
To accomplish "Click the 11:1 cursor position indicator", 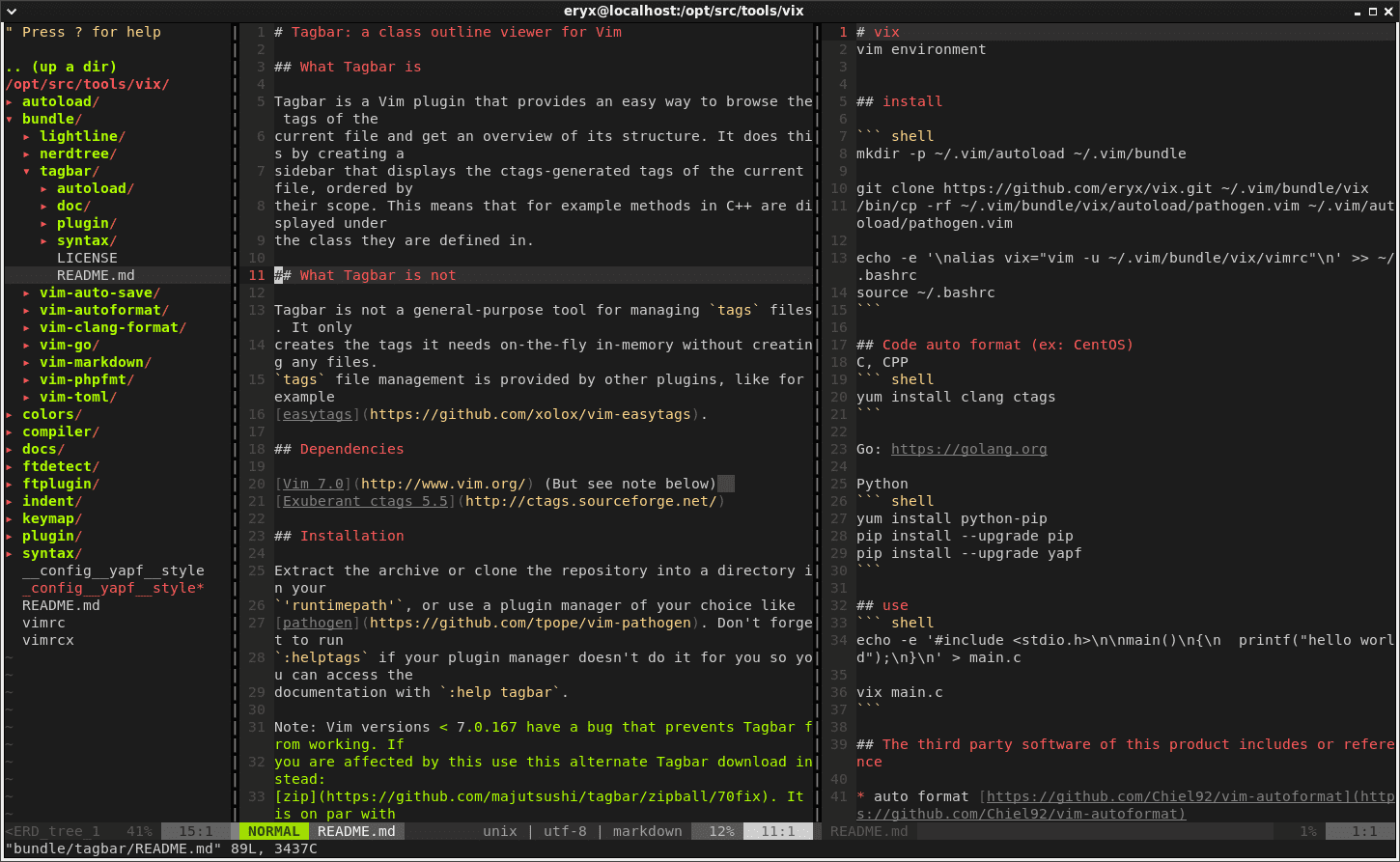I will tap(777, 831).
